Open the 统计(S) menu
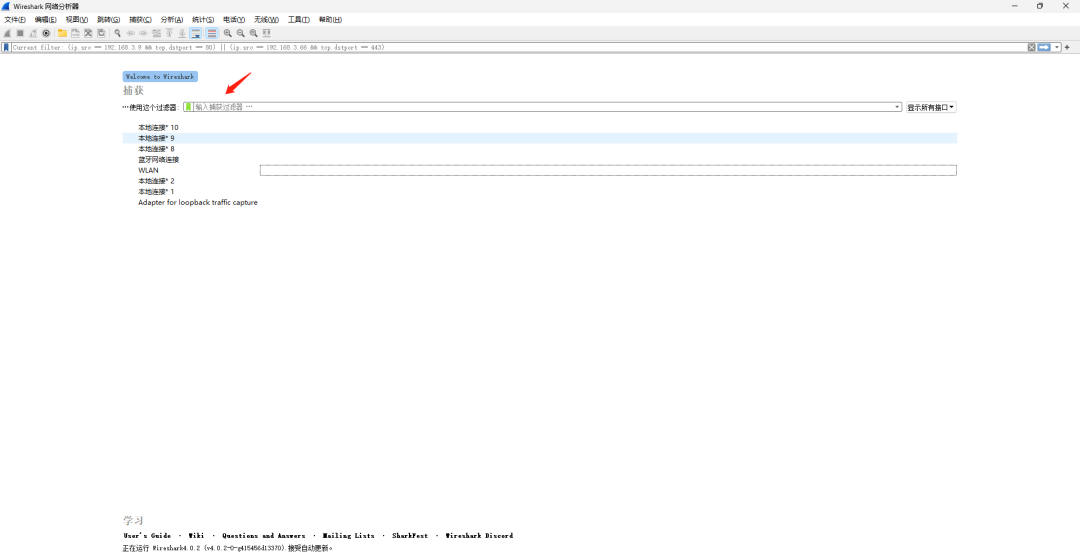 [x=203, y=19]
